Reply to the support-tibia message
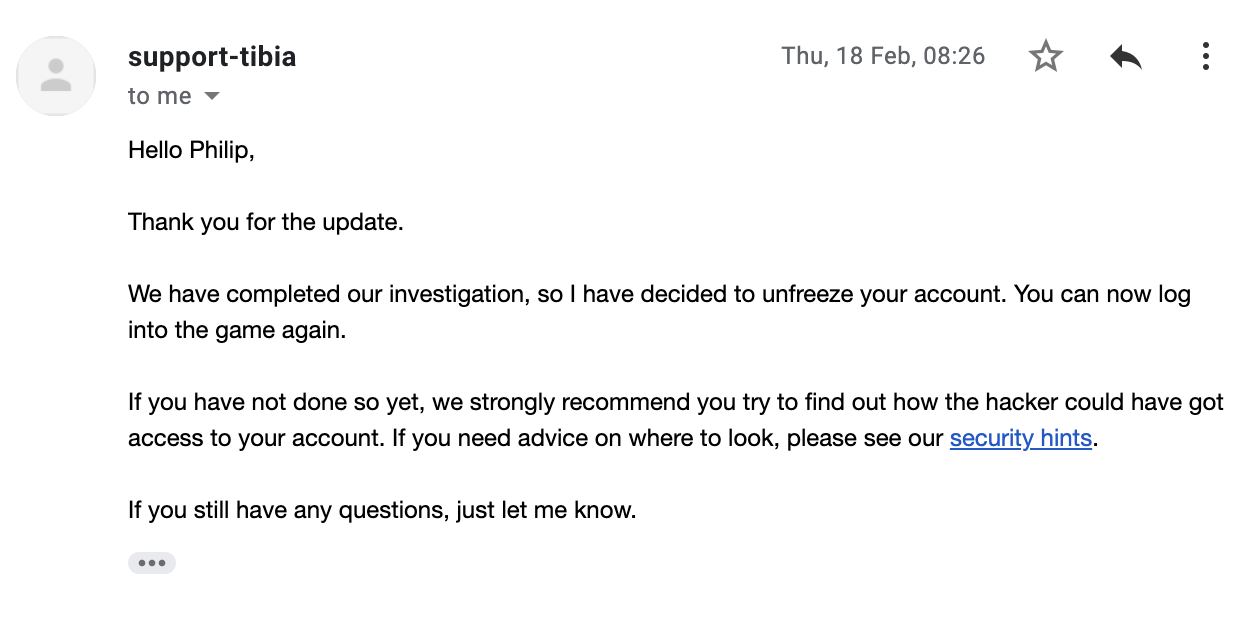 1126,56
